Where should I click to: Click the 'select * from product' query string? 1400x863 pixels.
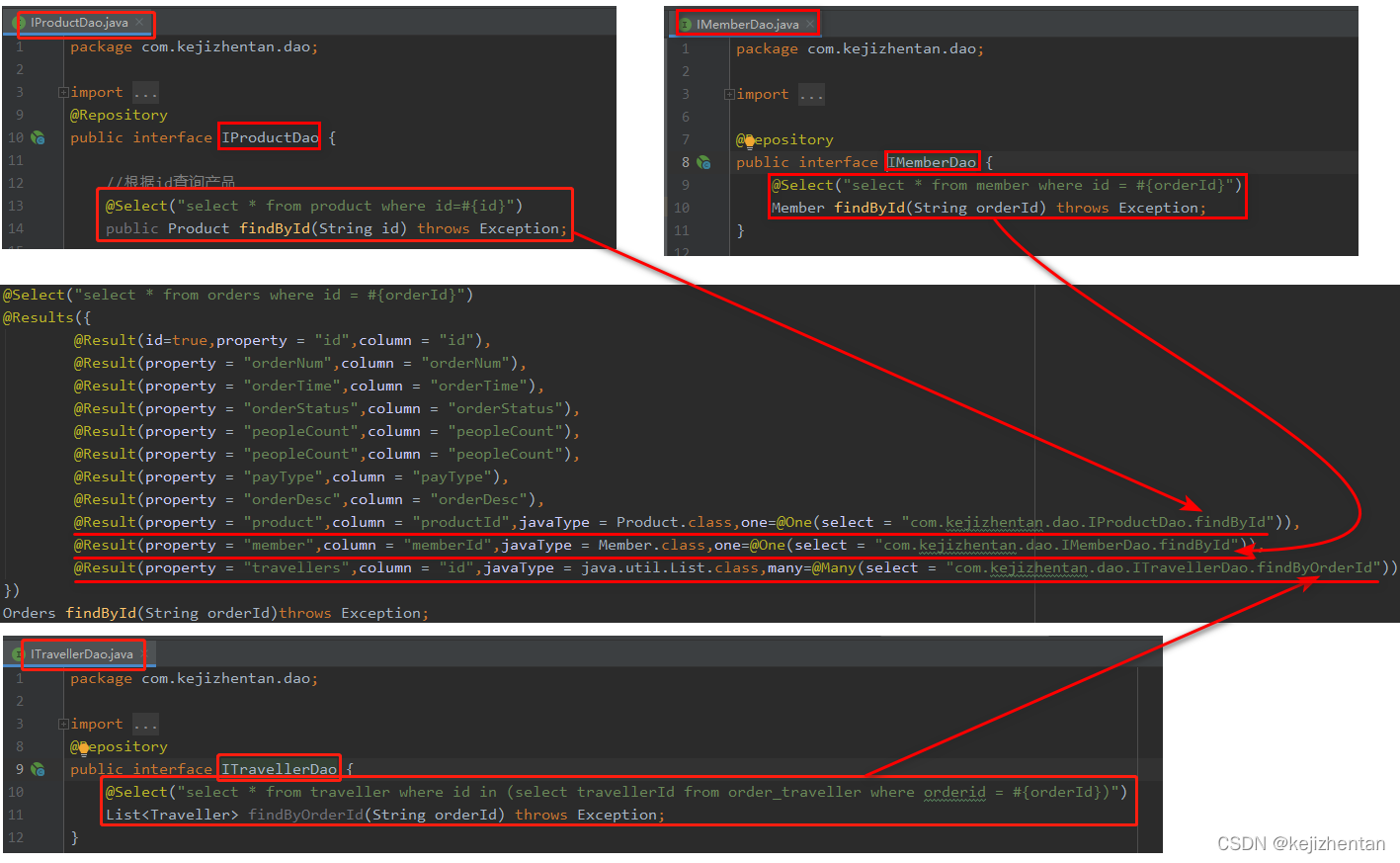345,206
